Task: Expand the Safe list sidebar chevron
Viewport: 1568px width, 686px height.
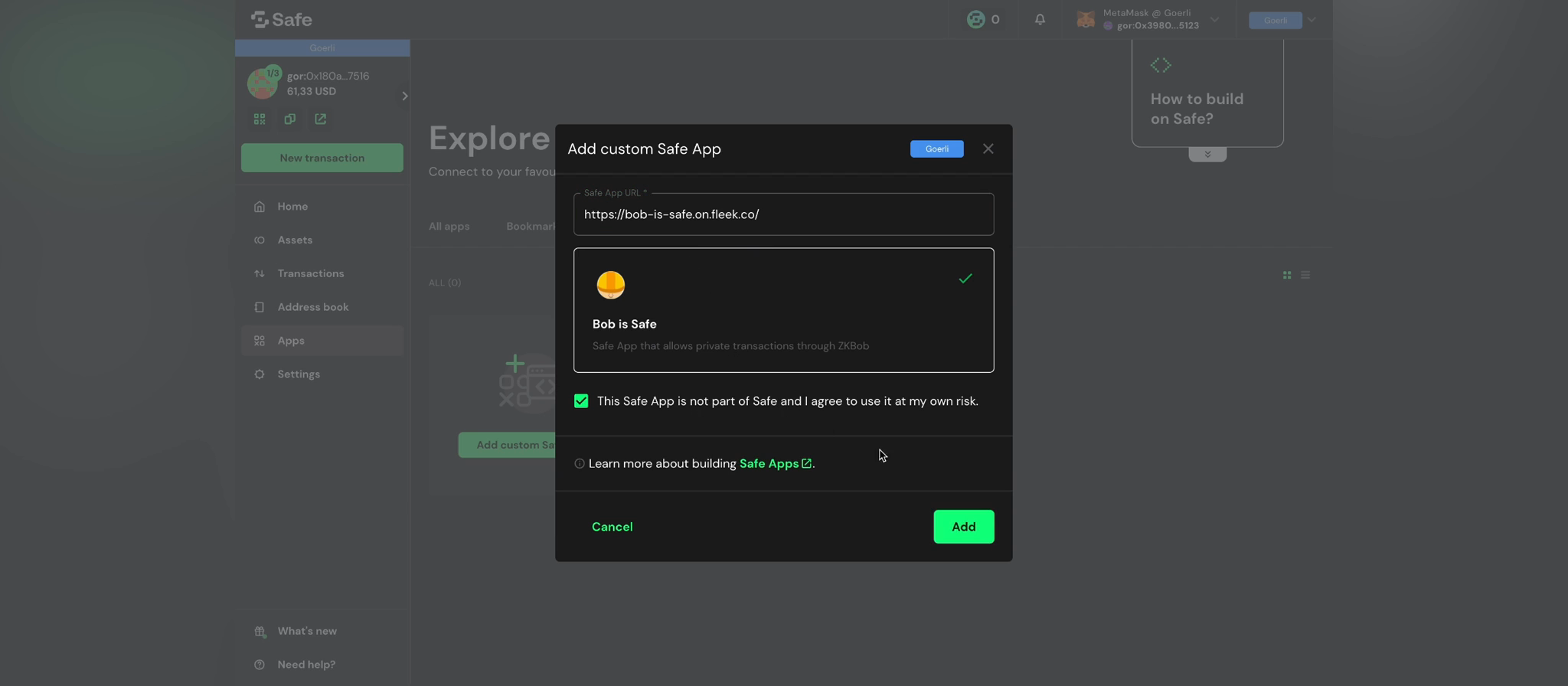Action: click(x=404, y=96)
